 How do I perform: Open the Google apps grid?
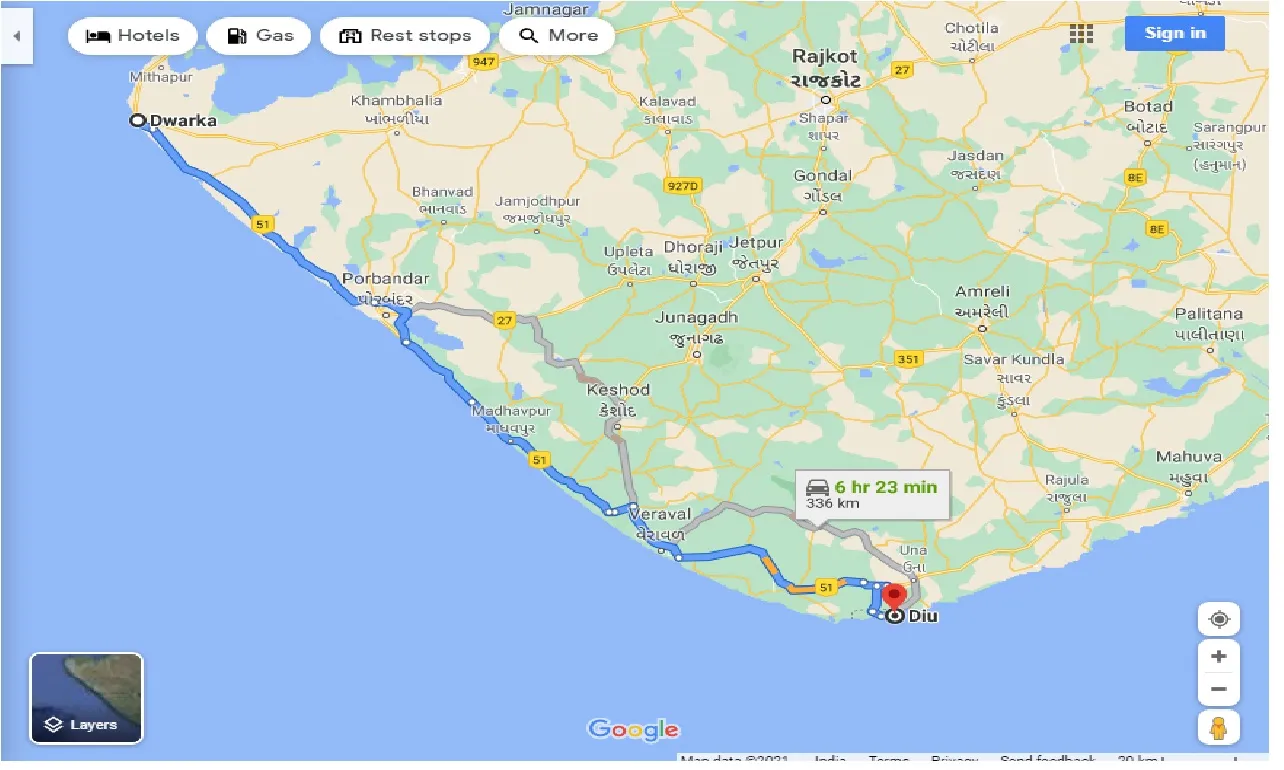coord(1080,33)
